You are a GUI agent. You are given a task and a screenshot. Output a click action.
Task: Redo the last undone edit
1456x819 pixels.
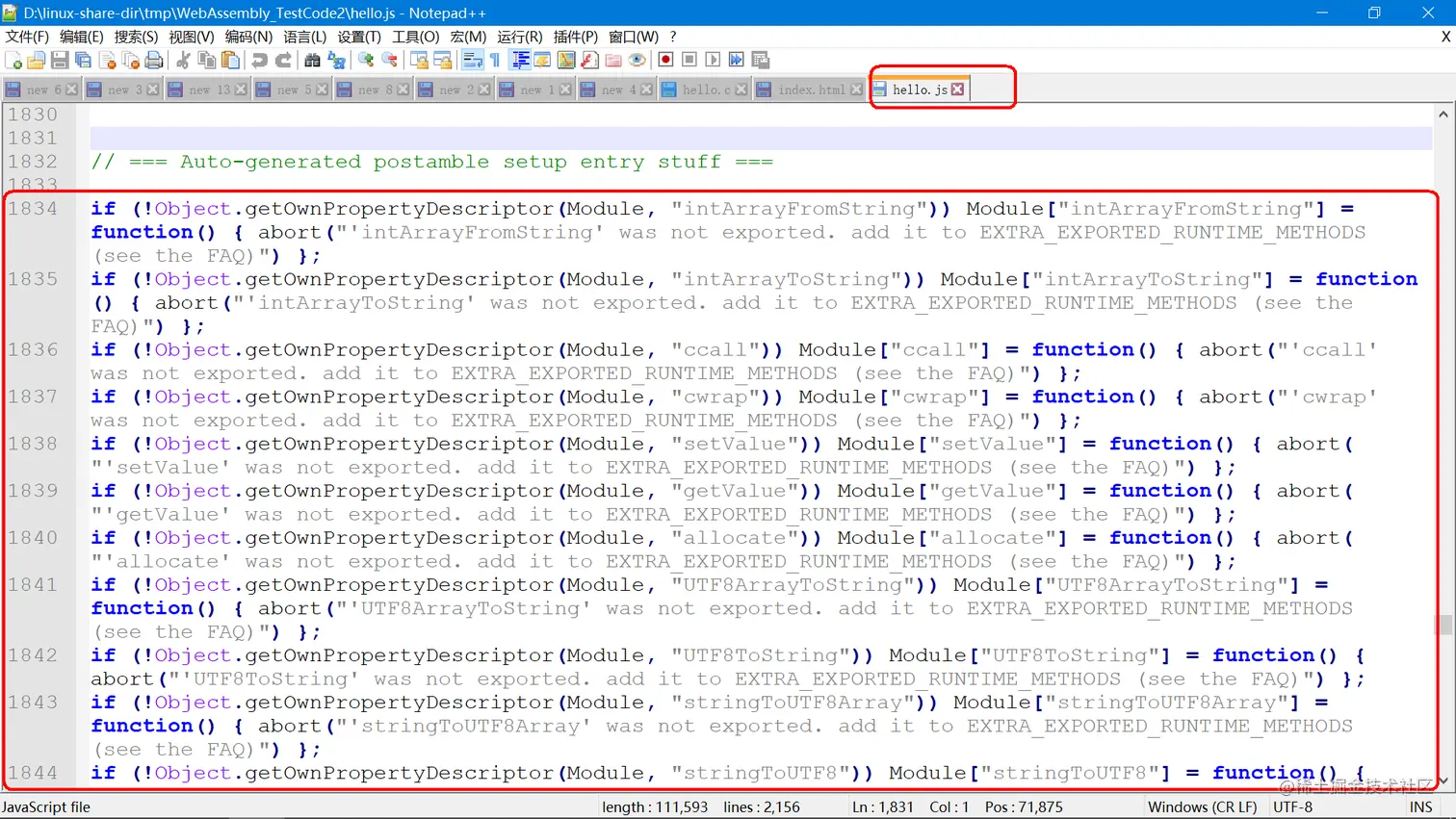(x=283, y=60)
